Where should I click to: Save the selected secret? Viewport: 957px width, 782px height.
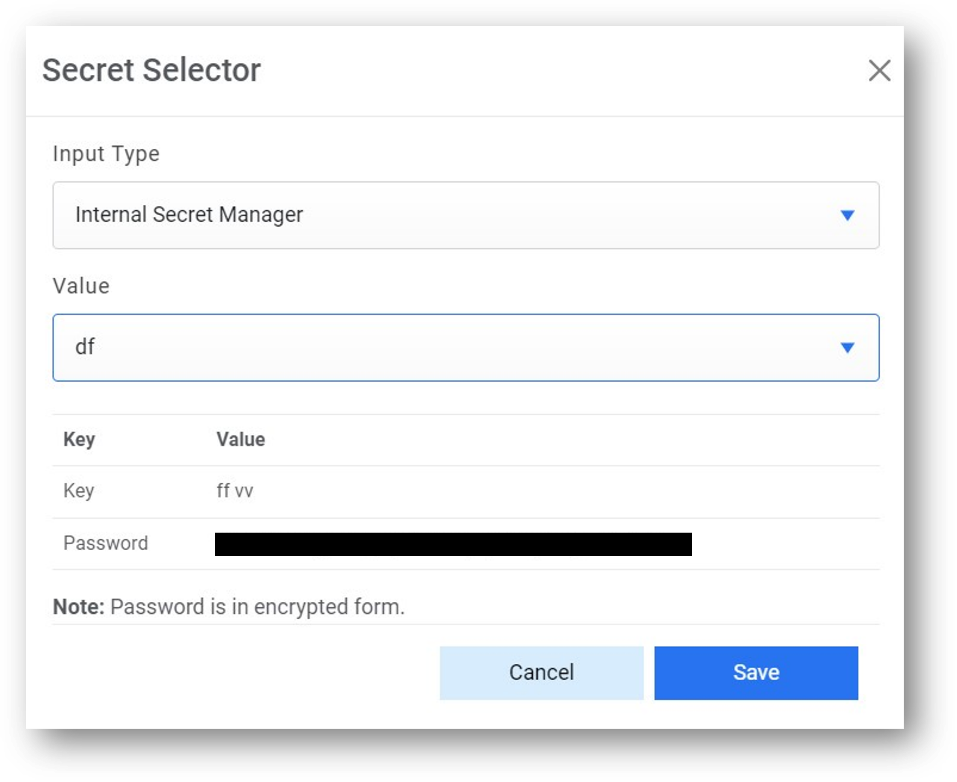click(x=755, y=672)
